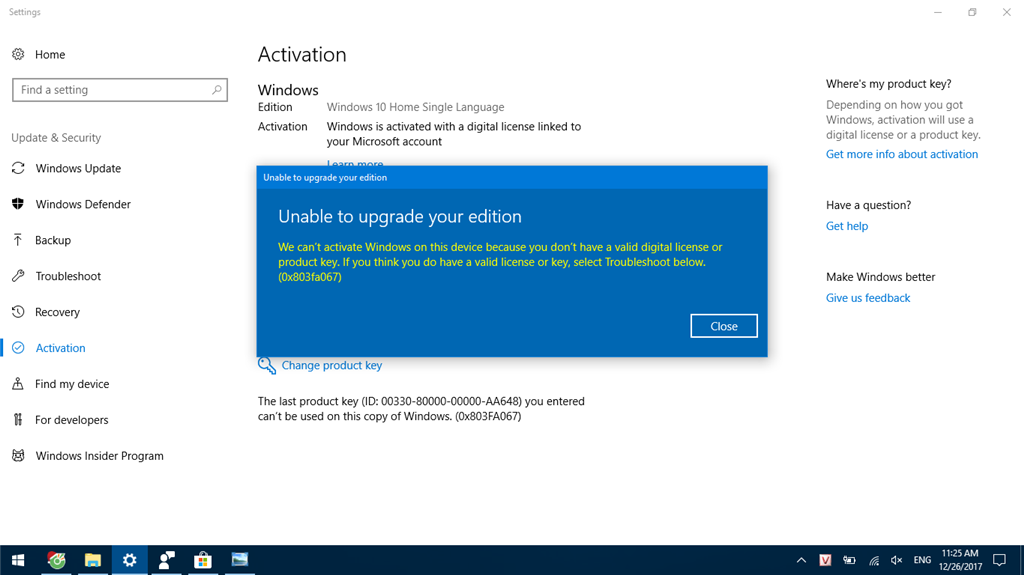This screenshot has width=1024, height=575.
Task: Close the Settings window
Action: click(1007, 12)
